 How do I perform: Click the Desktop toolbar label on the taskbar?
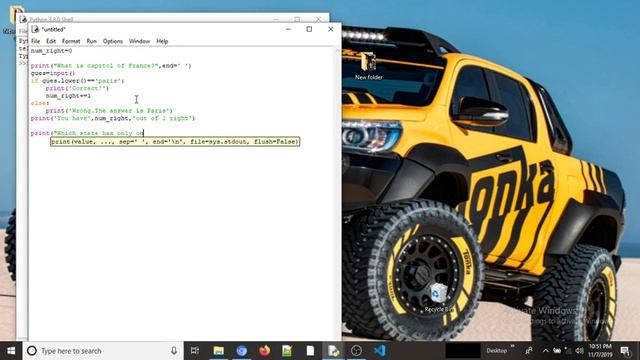[496, 351]
